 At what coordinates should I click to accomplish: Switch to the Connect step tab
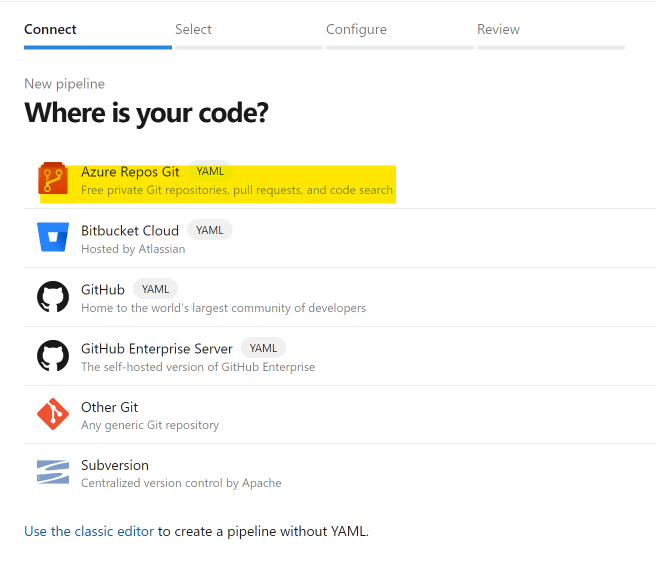(x=50, y=29)
